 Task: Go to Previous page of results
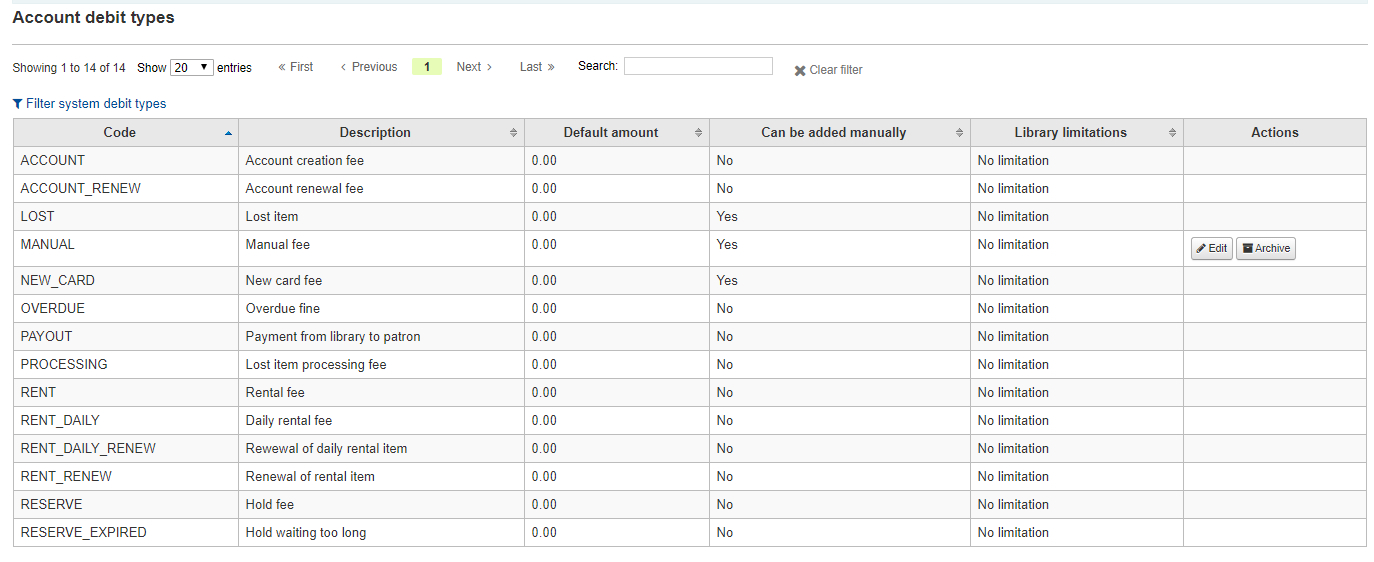click(x=369, y=67)
